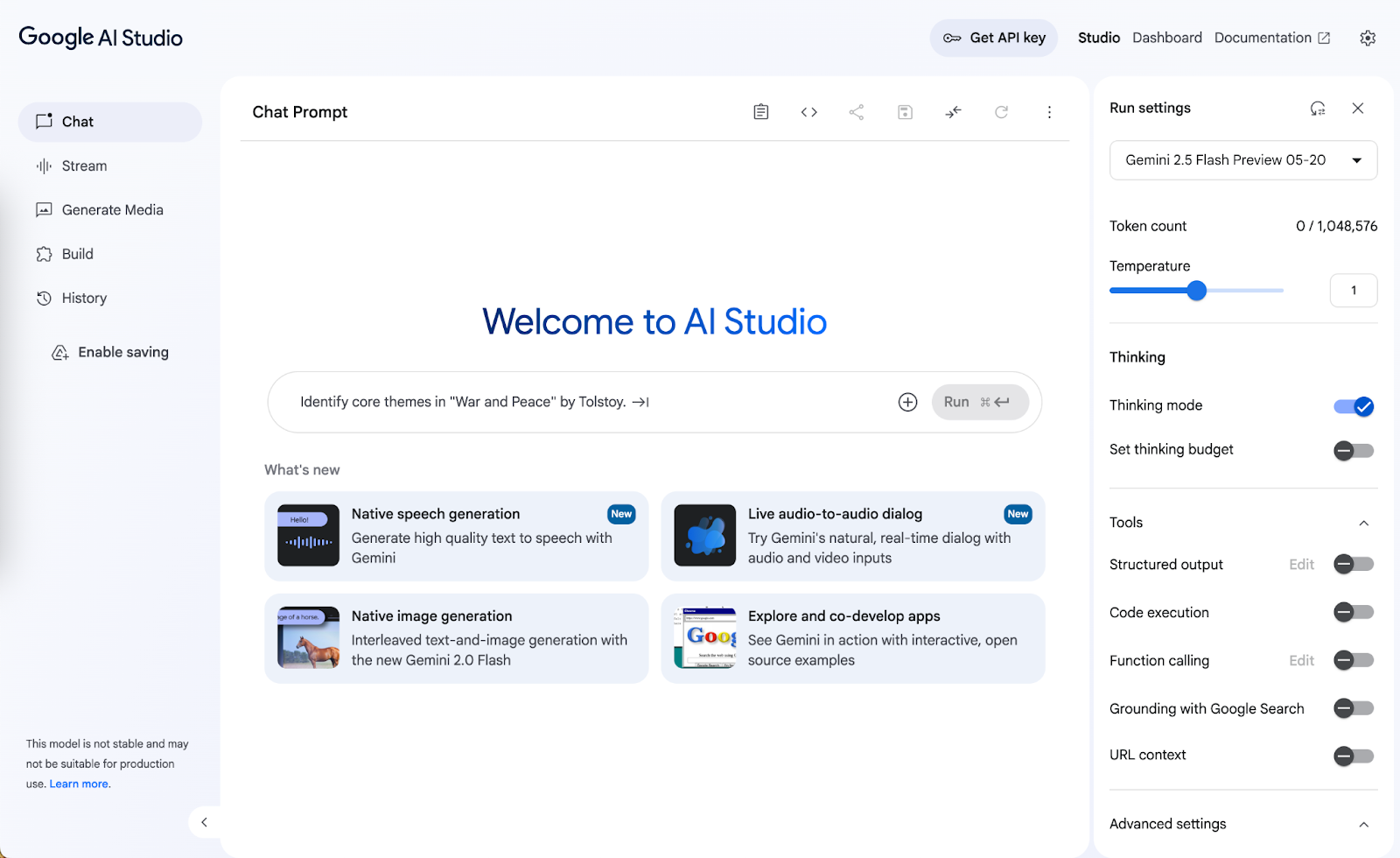Open settings gear in the header
1400x858 pixels.
(1368, 39)
